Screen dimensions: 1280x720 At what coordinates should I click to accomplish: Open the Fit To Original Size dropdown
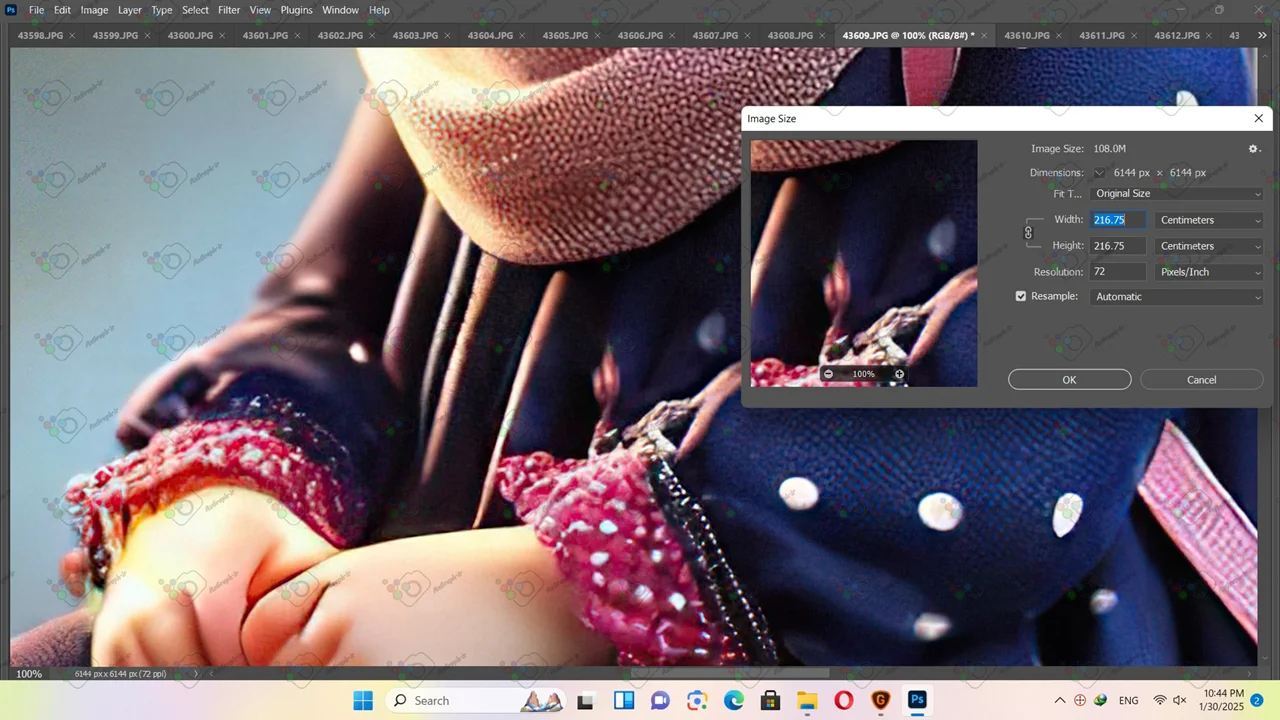pyautogui.click(x=1177, y=194)
